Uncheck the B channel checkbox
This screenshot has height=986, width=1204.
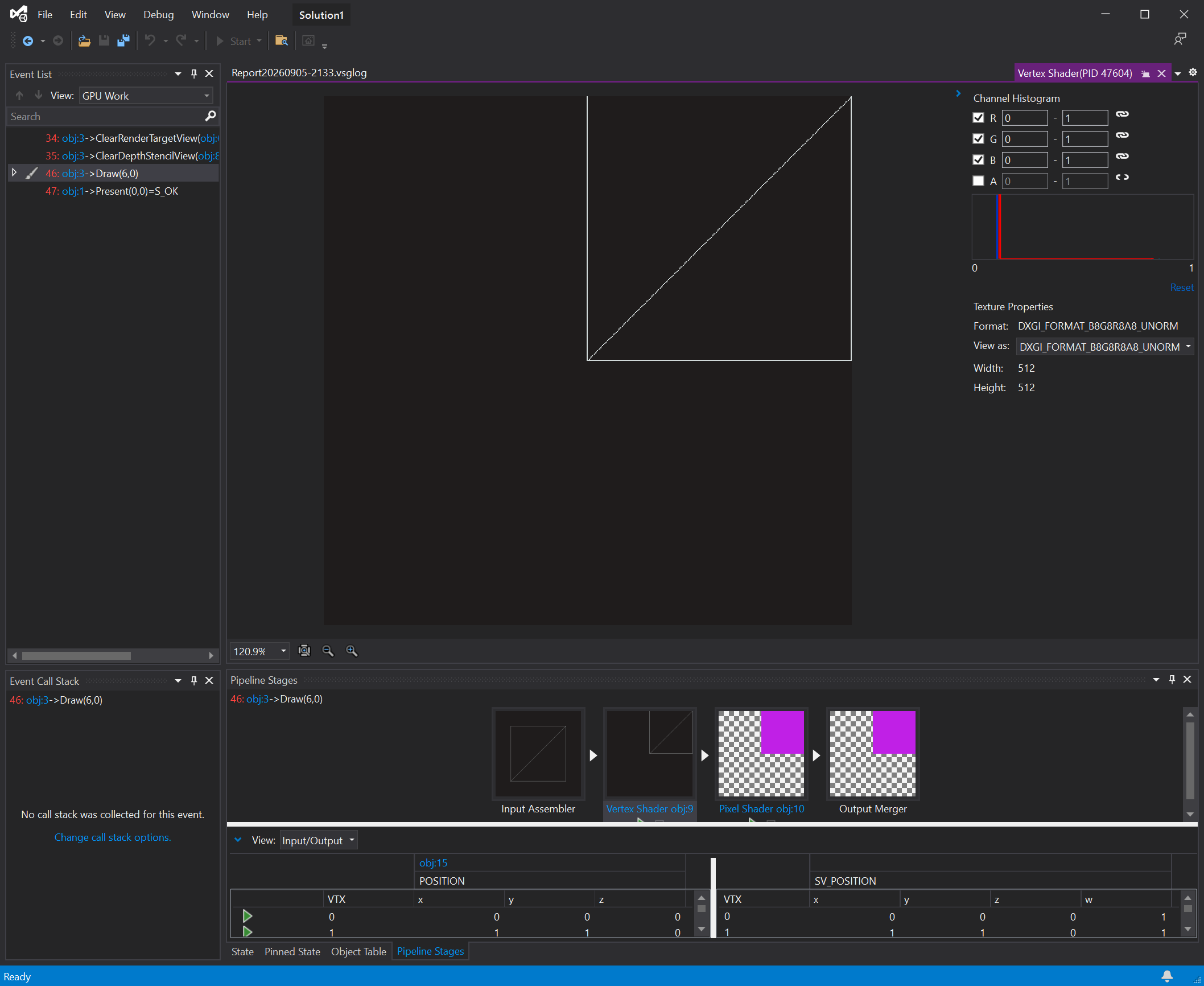(979, 160)
